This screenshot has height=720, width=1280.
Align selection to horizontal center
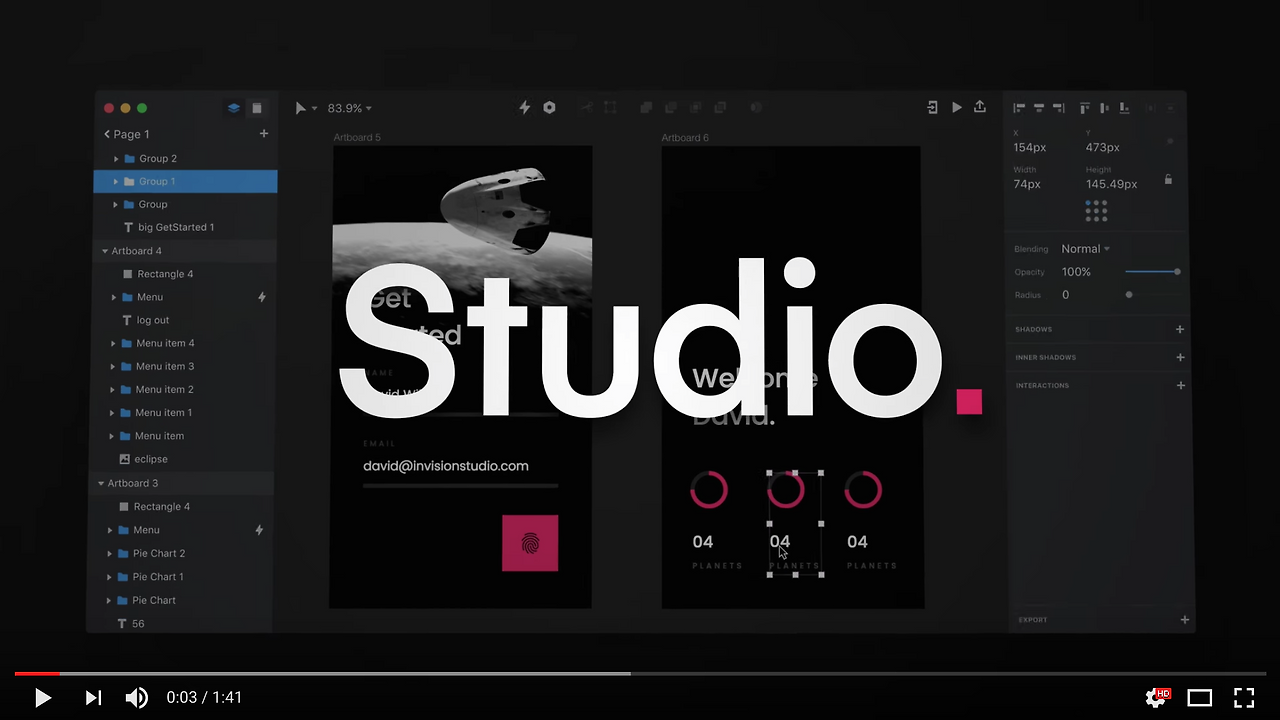(x=1039, y=108)
